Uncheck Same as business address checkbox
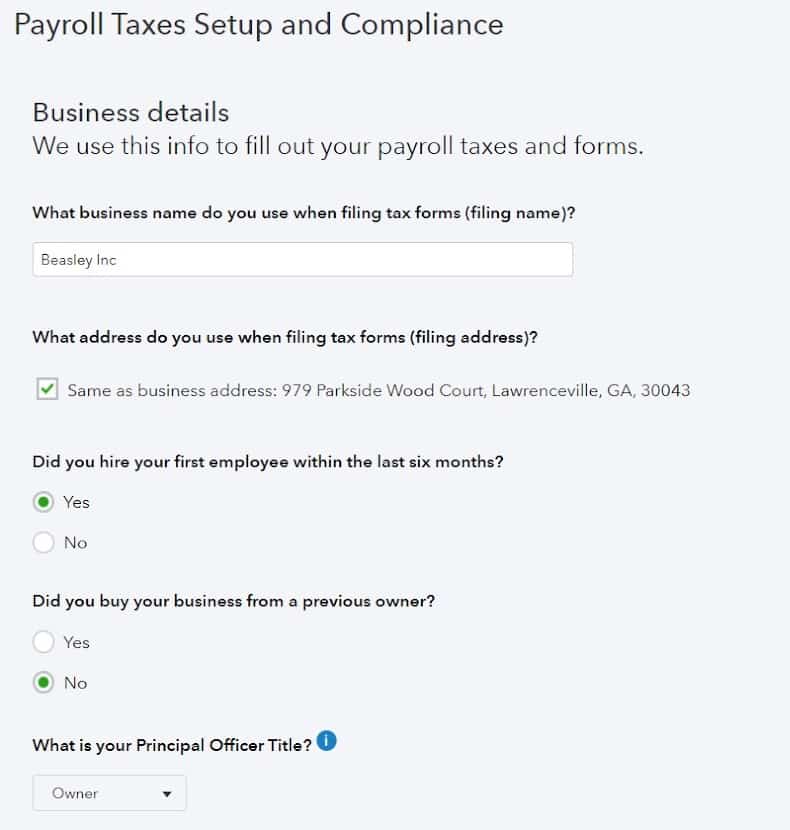 click(x=47, y=389)
